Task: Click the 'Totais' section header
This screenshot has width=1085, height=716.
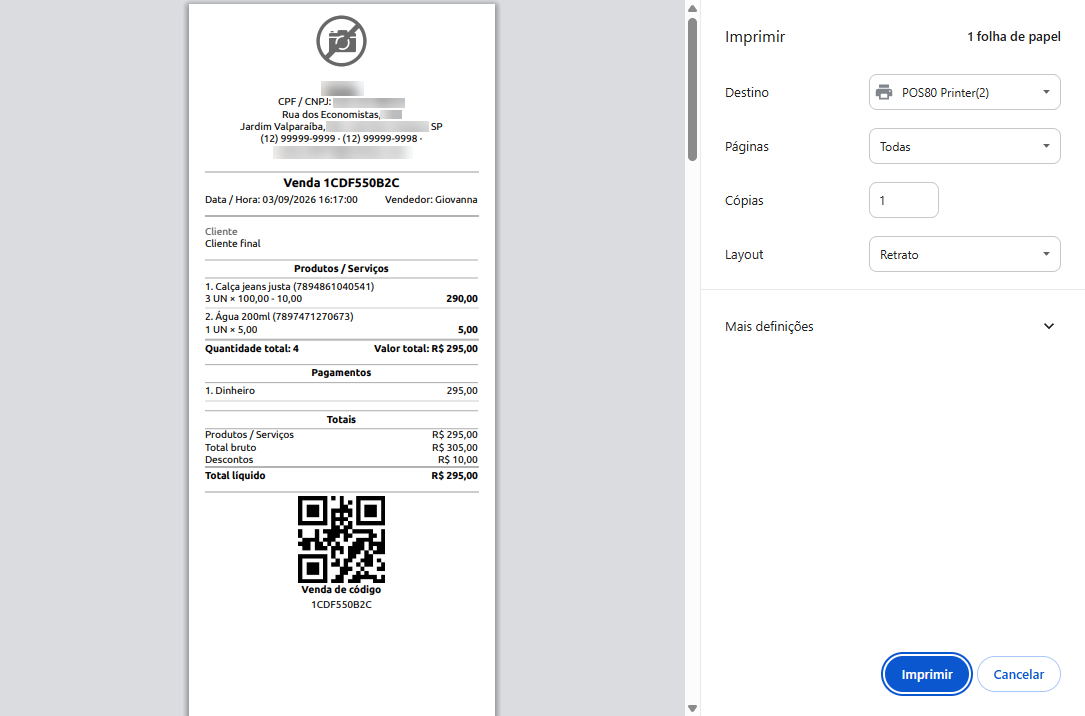Action: pyautogui.click(x=341, y=420)
